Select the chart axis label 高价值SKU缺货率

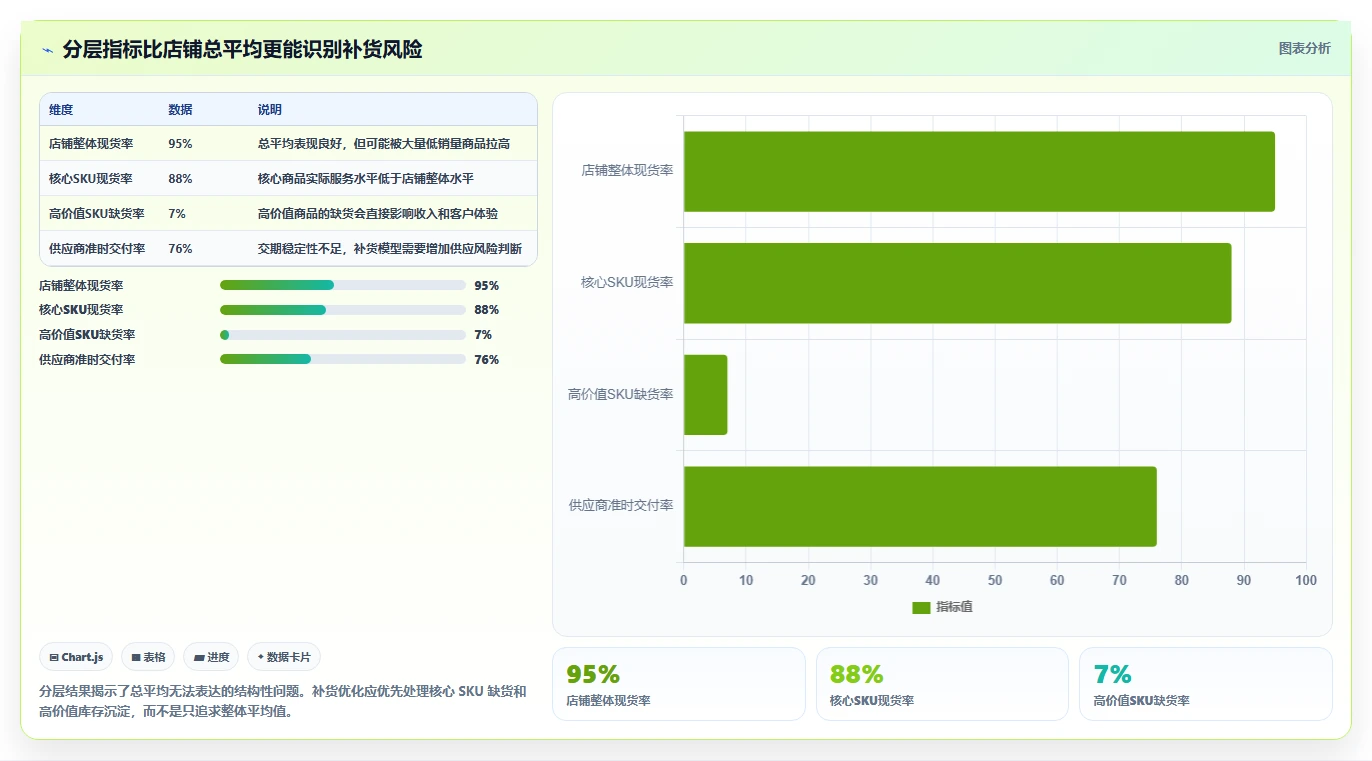tap(621, 395)
